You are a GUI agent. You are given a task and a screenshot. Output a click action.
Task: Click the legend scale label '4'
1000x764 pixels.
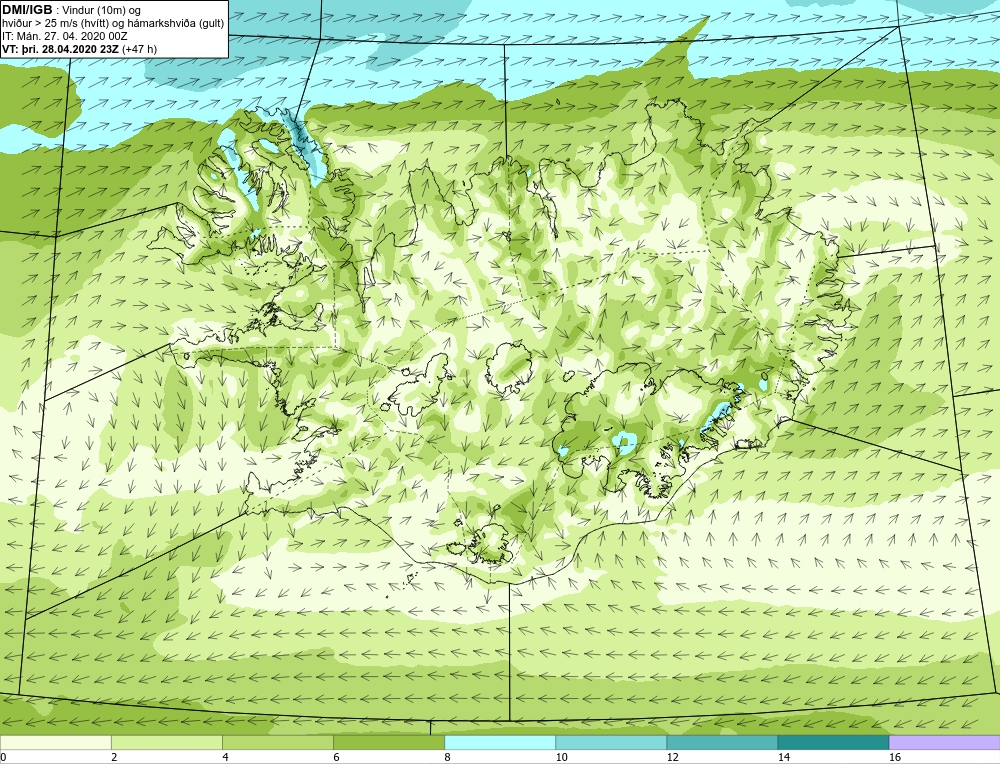(225, 757)
